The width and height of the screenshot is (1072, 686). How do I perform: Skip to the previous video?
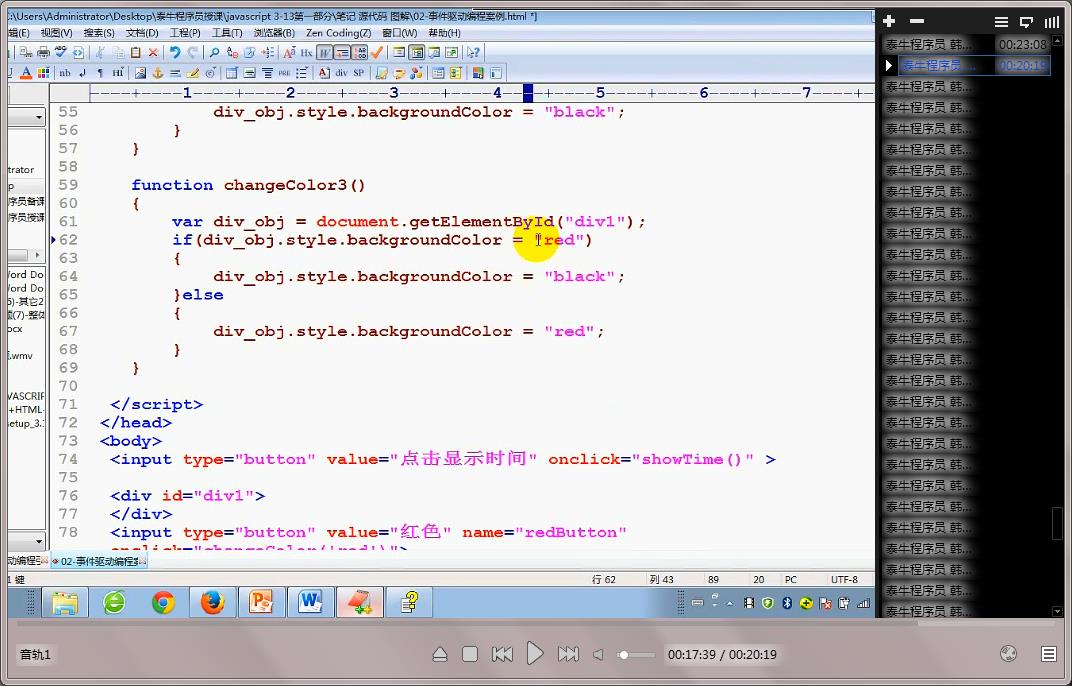[x=502, y=655]
